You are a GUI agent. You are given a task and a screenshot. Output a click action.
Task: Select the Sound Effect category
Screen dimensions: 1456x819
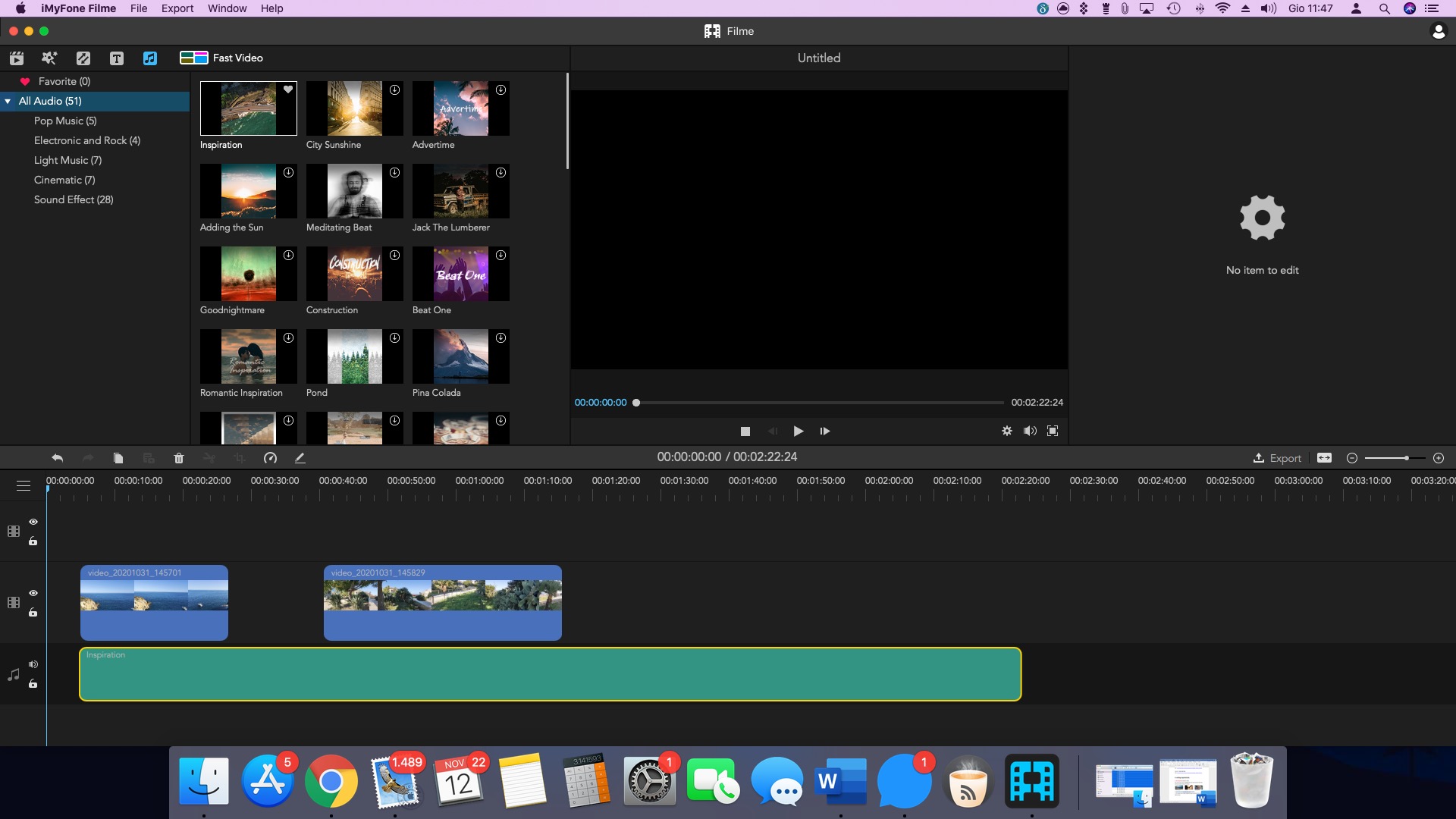pyautogui.click(x=74, y=199)
